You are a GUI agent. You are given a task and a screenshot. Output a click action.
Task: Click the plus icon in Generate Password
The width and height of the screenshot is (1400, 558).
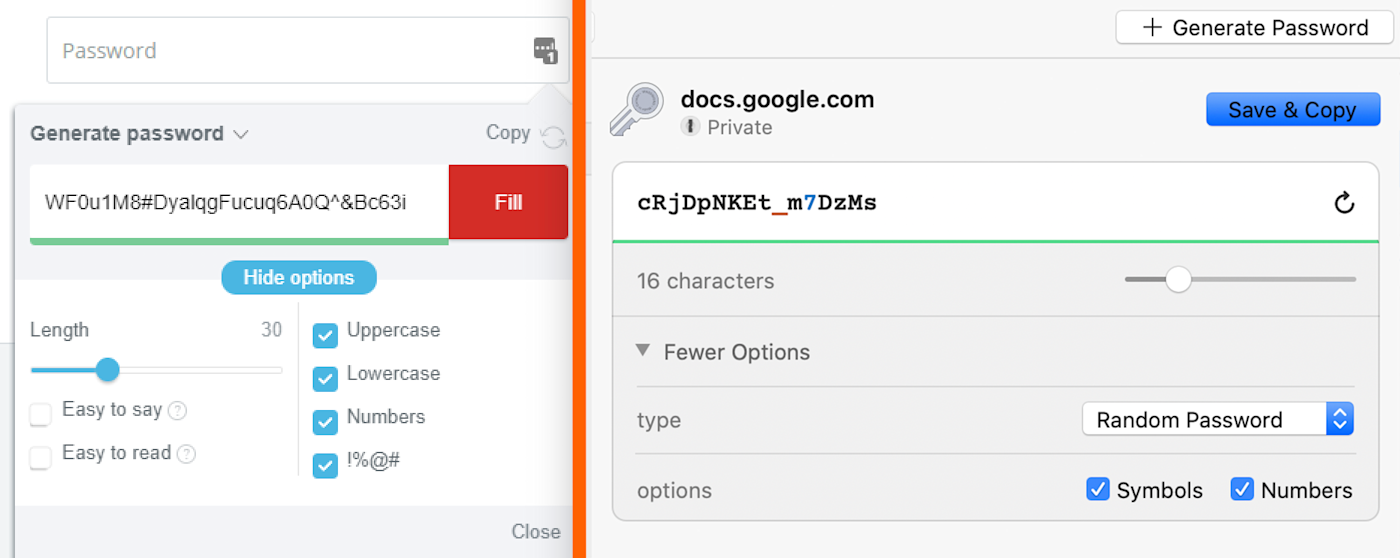1152,27
